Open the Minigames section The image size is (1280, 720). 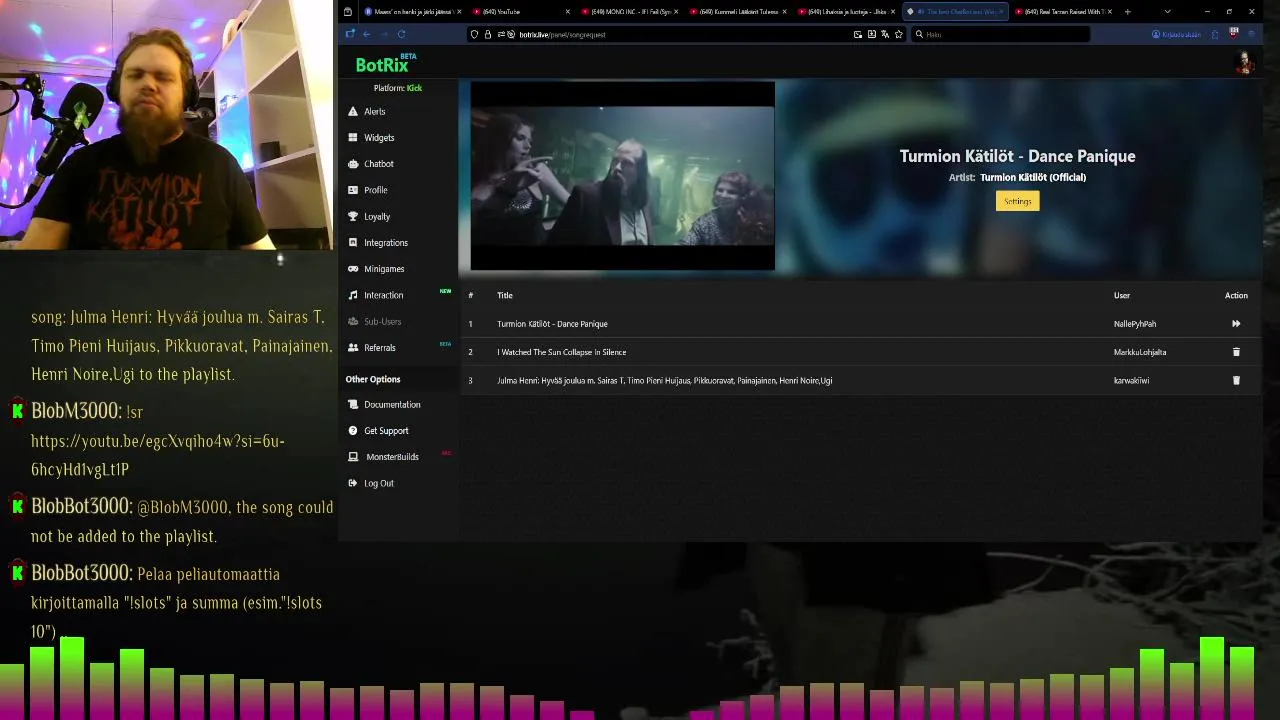tap(383, 269)
